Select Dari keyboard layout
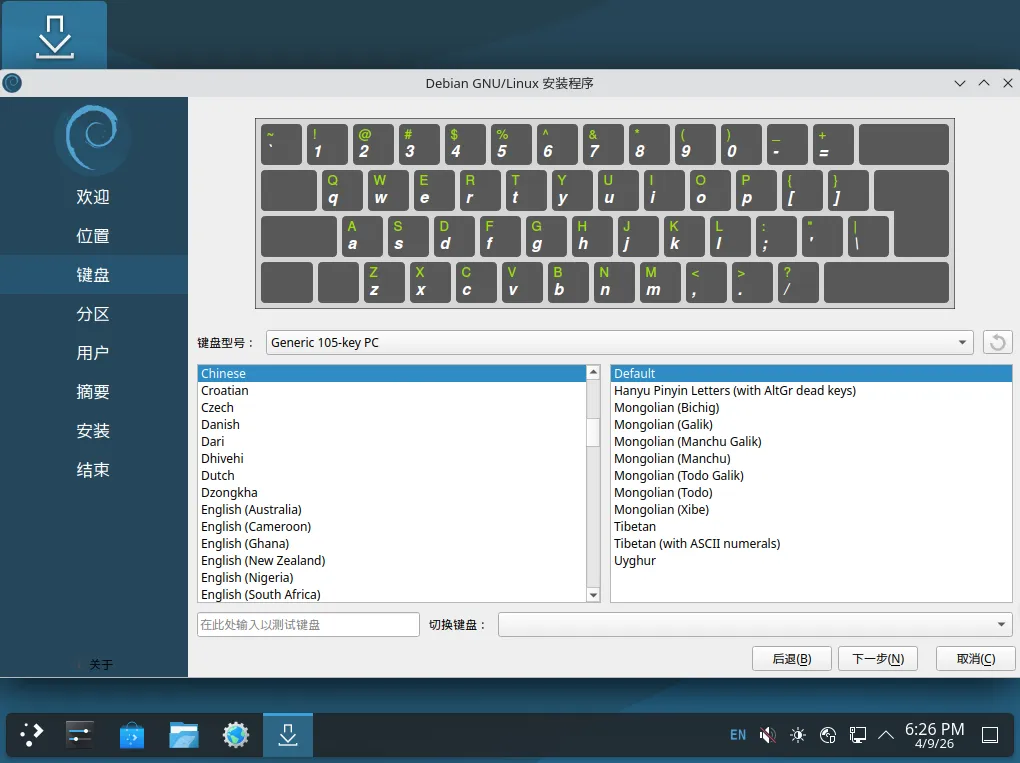 392,441
